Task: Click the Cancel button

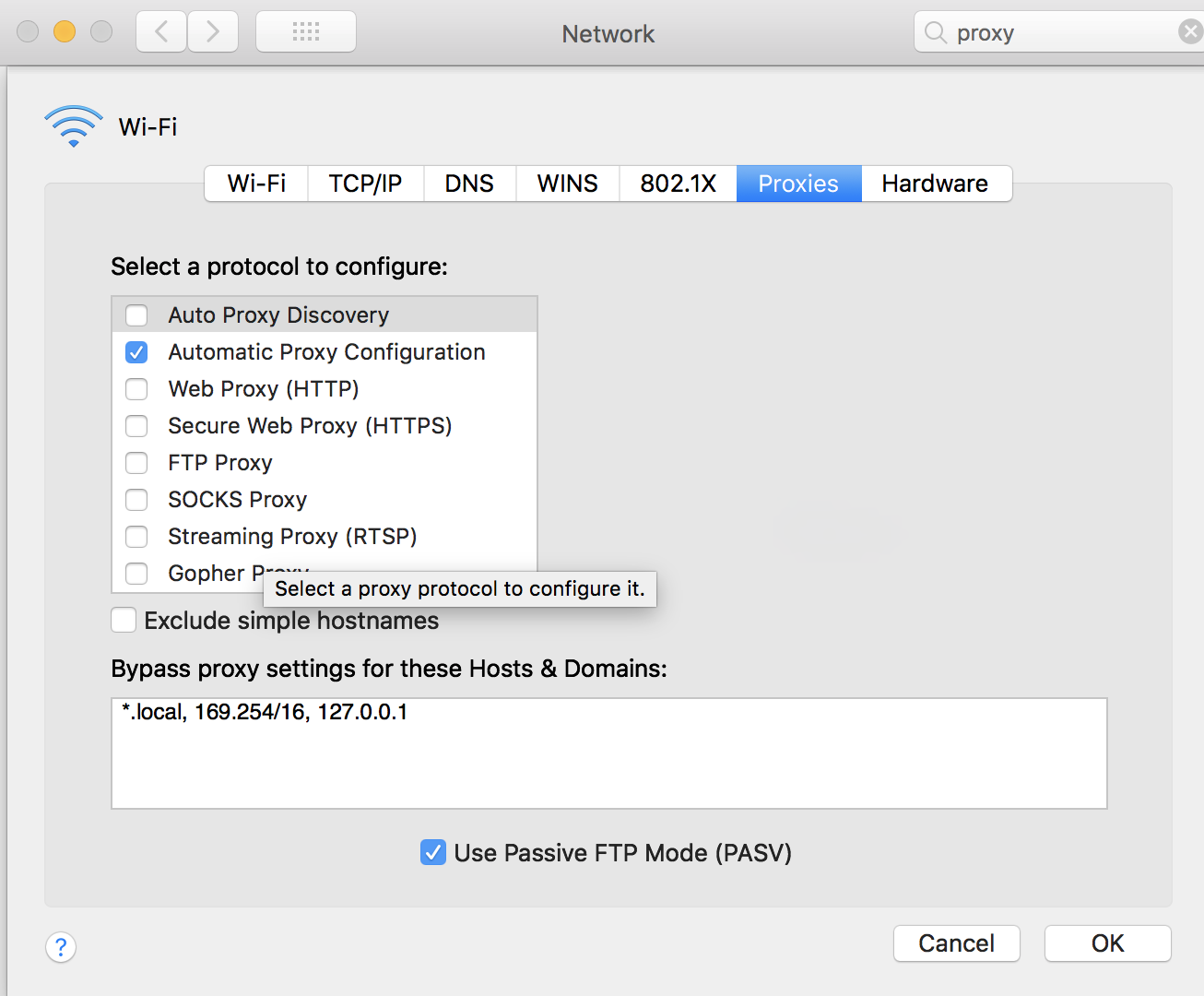Action: click(x=956, y=943)
